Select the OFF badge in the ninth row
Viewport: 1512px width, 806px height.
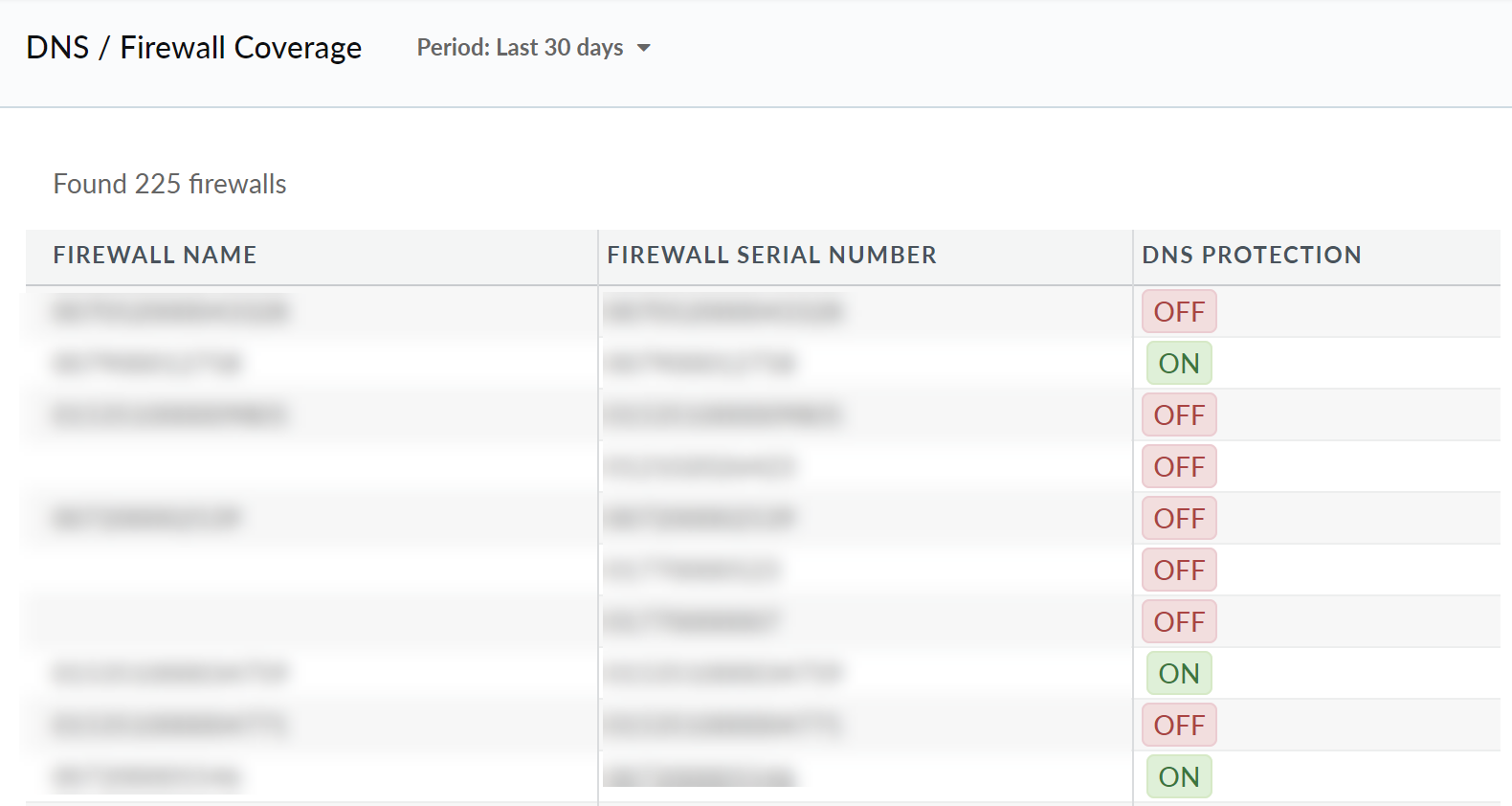coord(1179,726)
